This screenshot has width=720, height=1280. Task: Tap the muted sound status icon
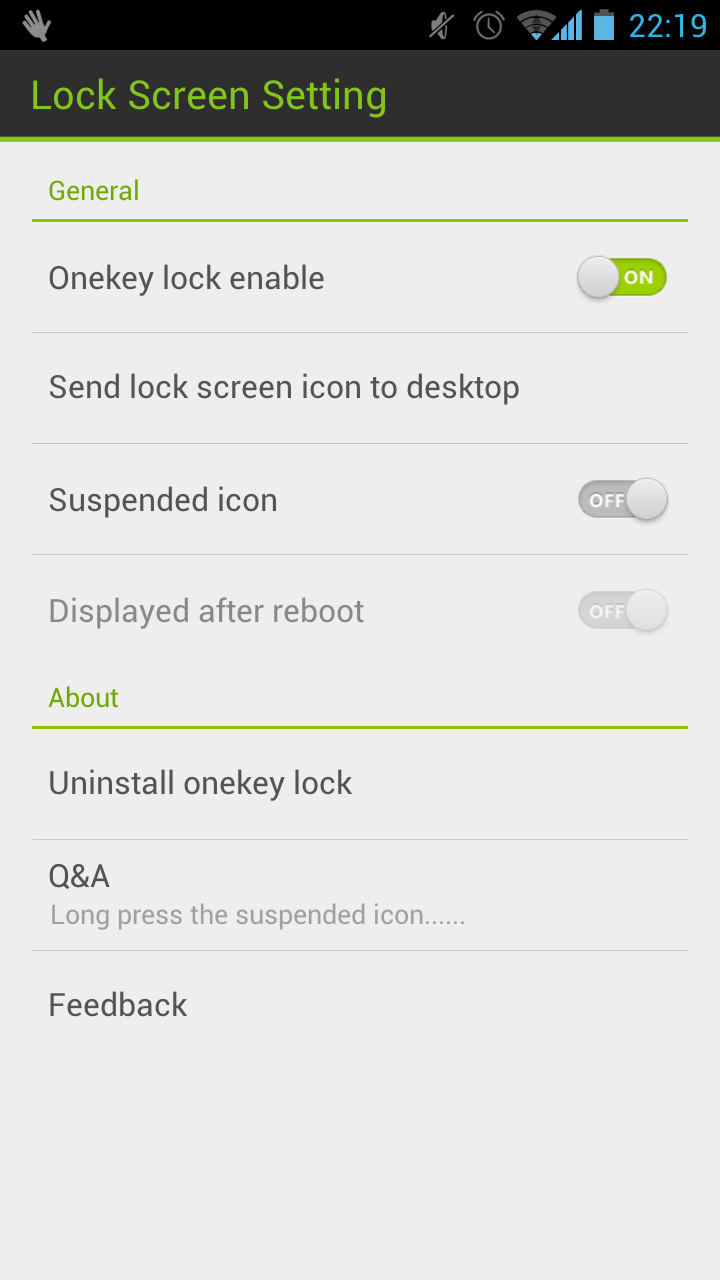(441, 25)
